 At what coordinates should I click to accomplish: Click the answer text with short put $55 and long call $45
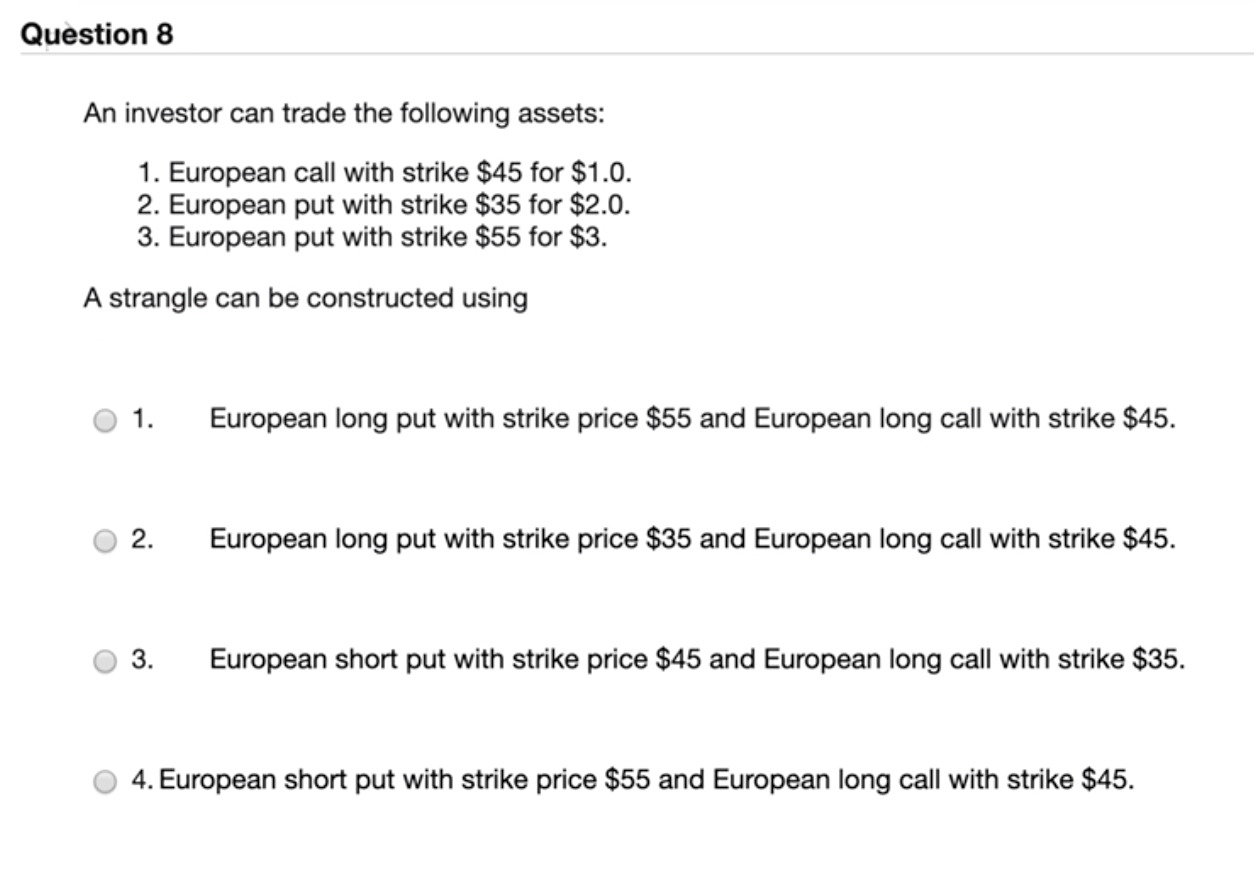point(647,779)
